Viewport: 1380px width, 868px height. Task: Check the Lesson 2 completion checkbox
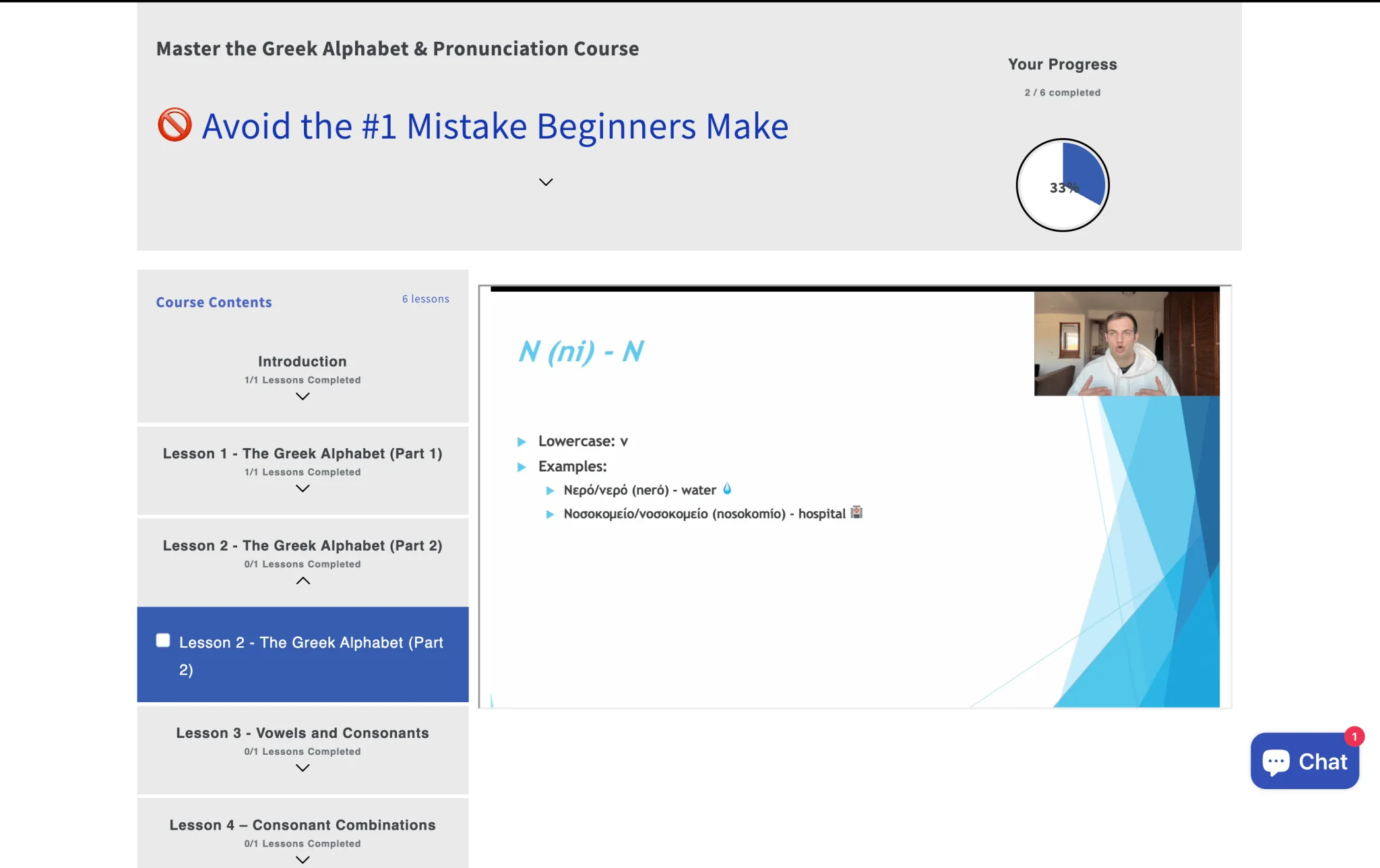tap(163, 640)
